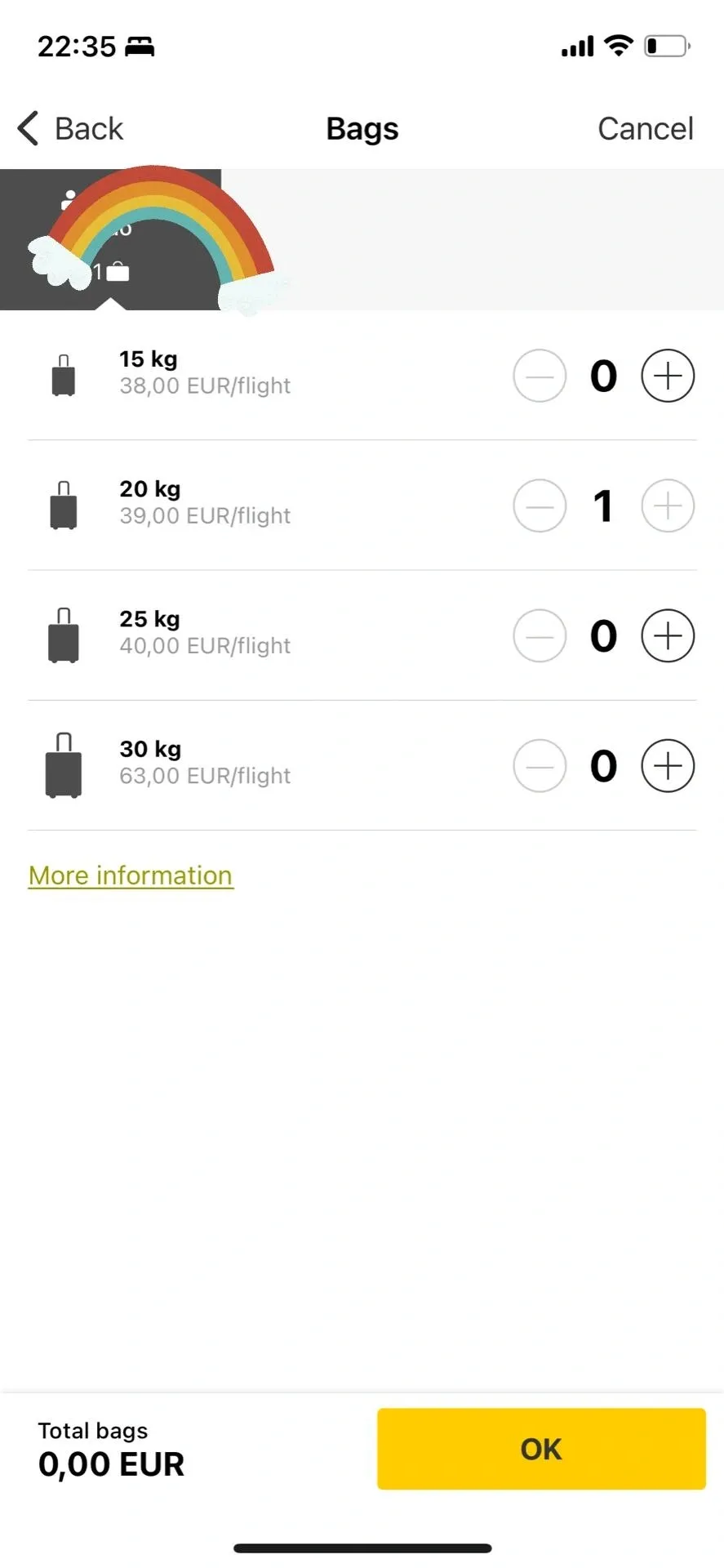
Task: Tap the Wi-Fi status icon
Action: (619, 46)
